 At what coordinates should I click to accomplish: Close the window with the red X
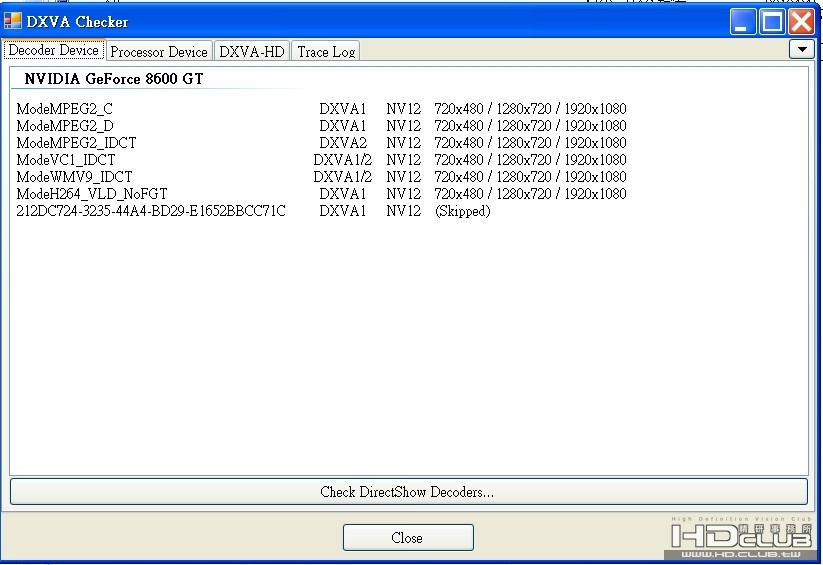801,22
